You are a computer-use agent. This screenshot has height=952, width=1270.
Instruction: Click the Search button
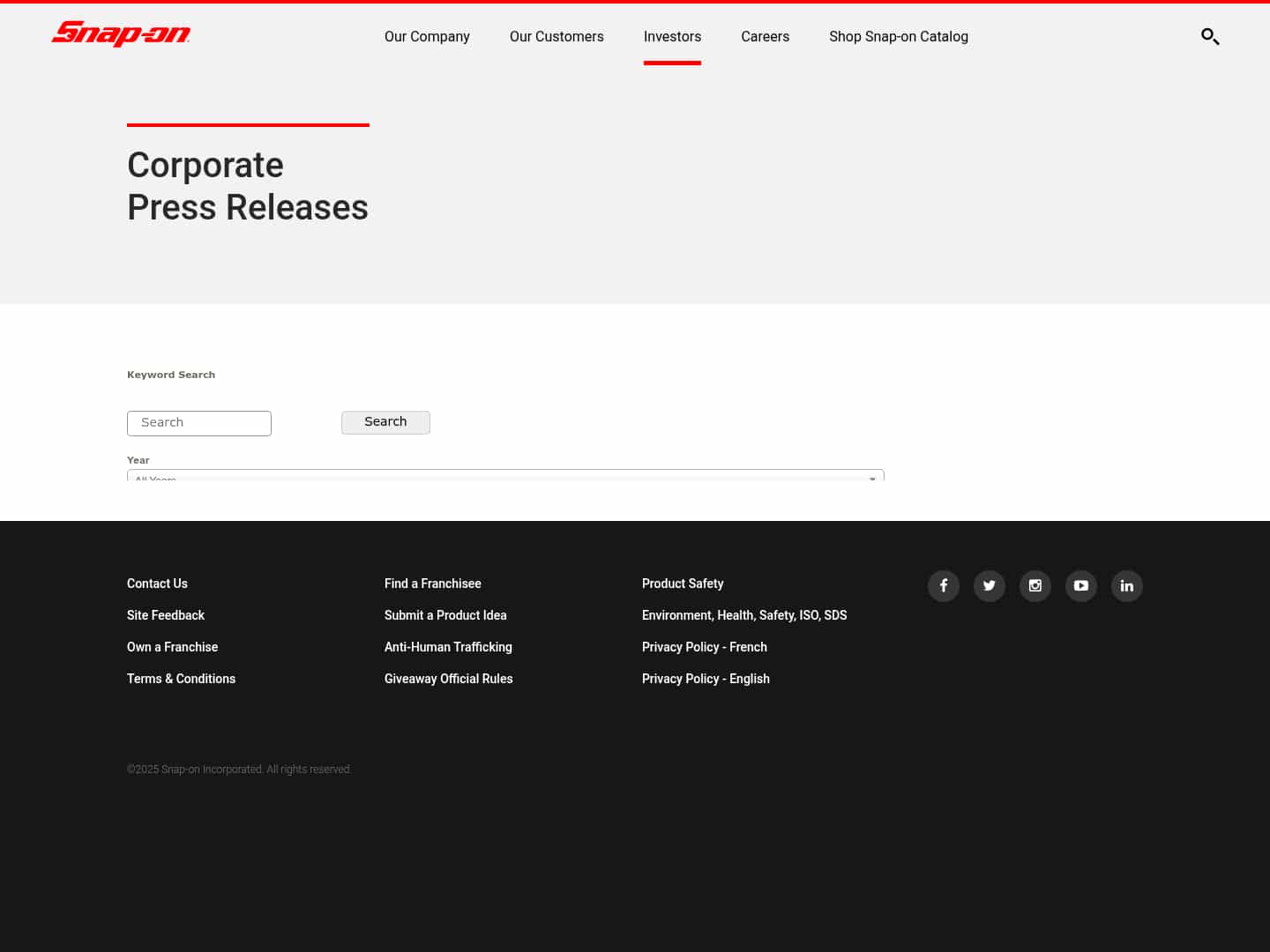pyautogui.click(x=385, y=422)
